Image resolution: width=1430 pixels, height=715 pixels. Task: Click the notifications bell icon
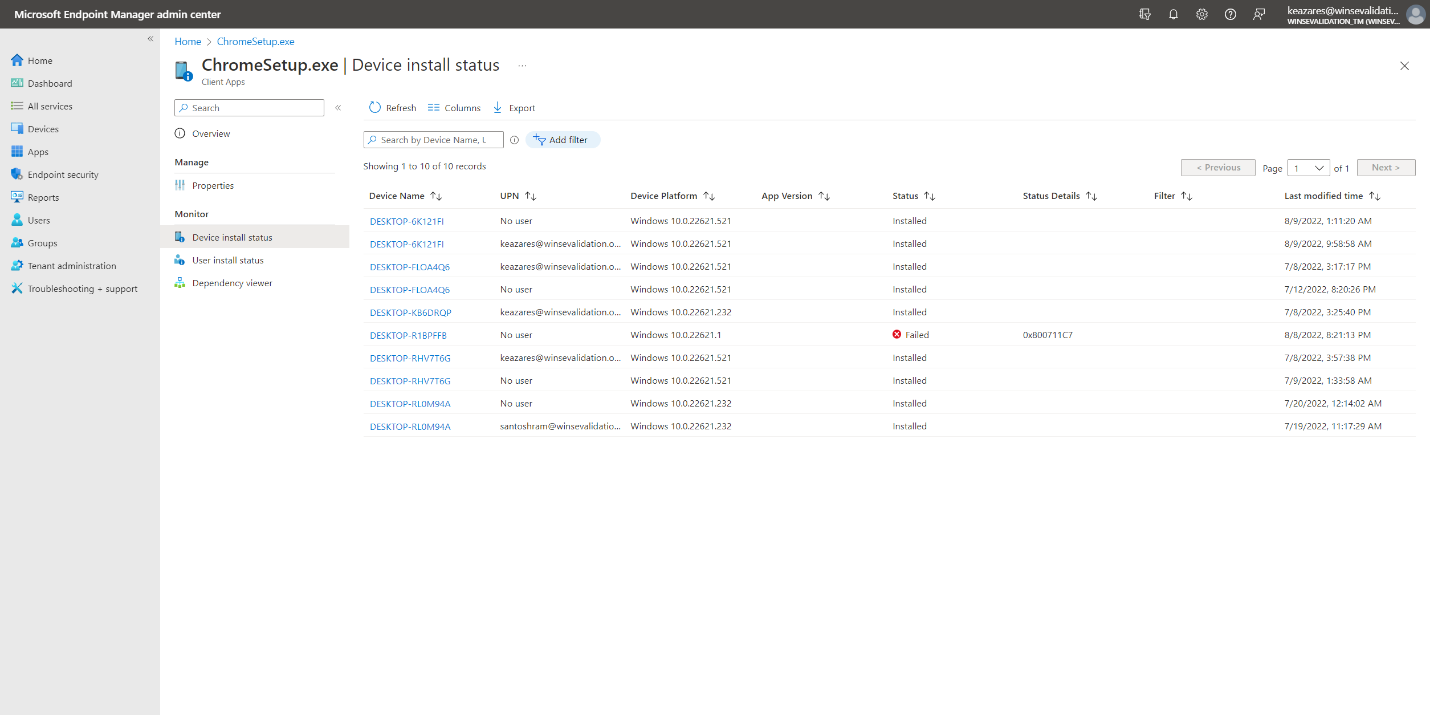[x=1173, y=14]
